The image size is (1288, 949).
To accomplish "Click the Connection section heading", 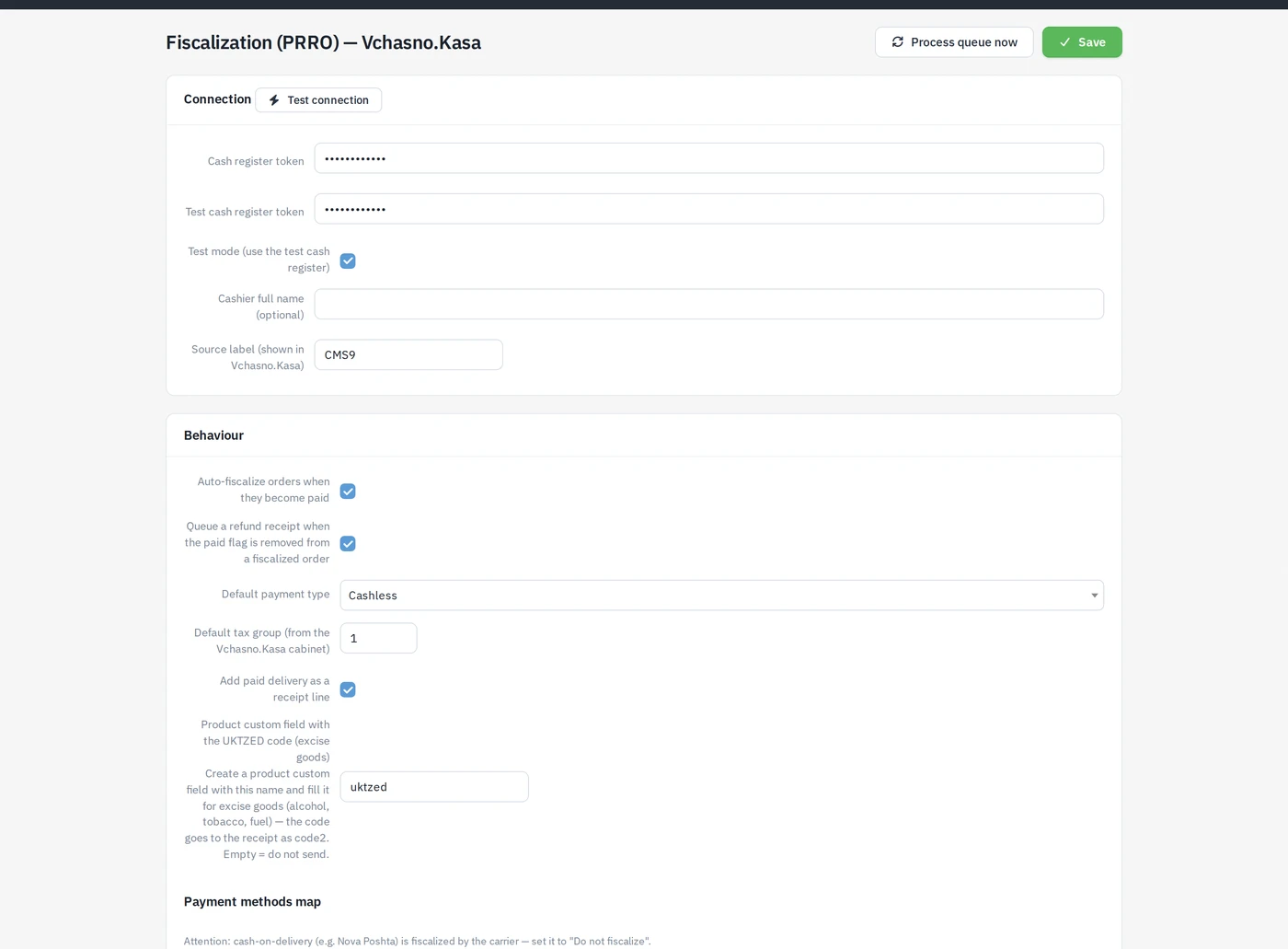I will click(217, 99).
